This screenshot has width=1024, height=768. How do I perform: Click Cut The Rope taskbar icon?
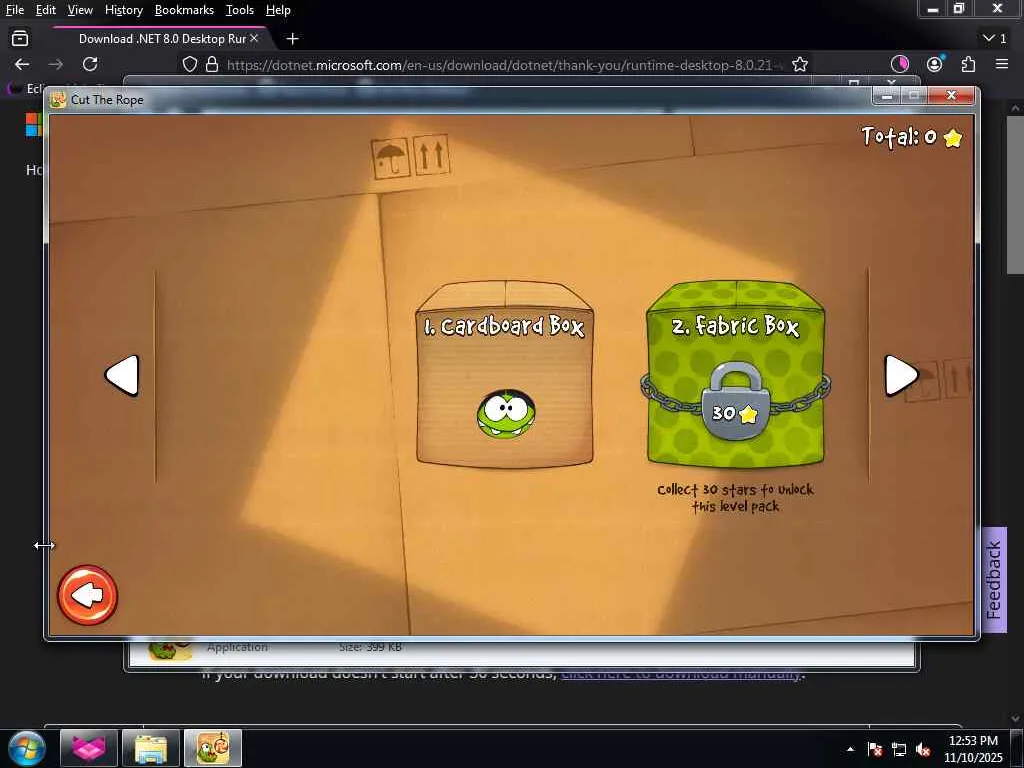tap(213, 748)
